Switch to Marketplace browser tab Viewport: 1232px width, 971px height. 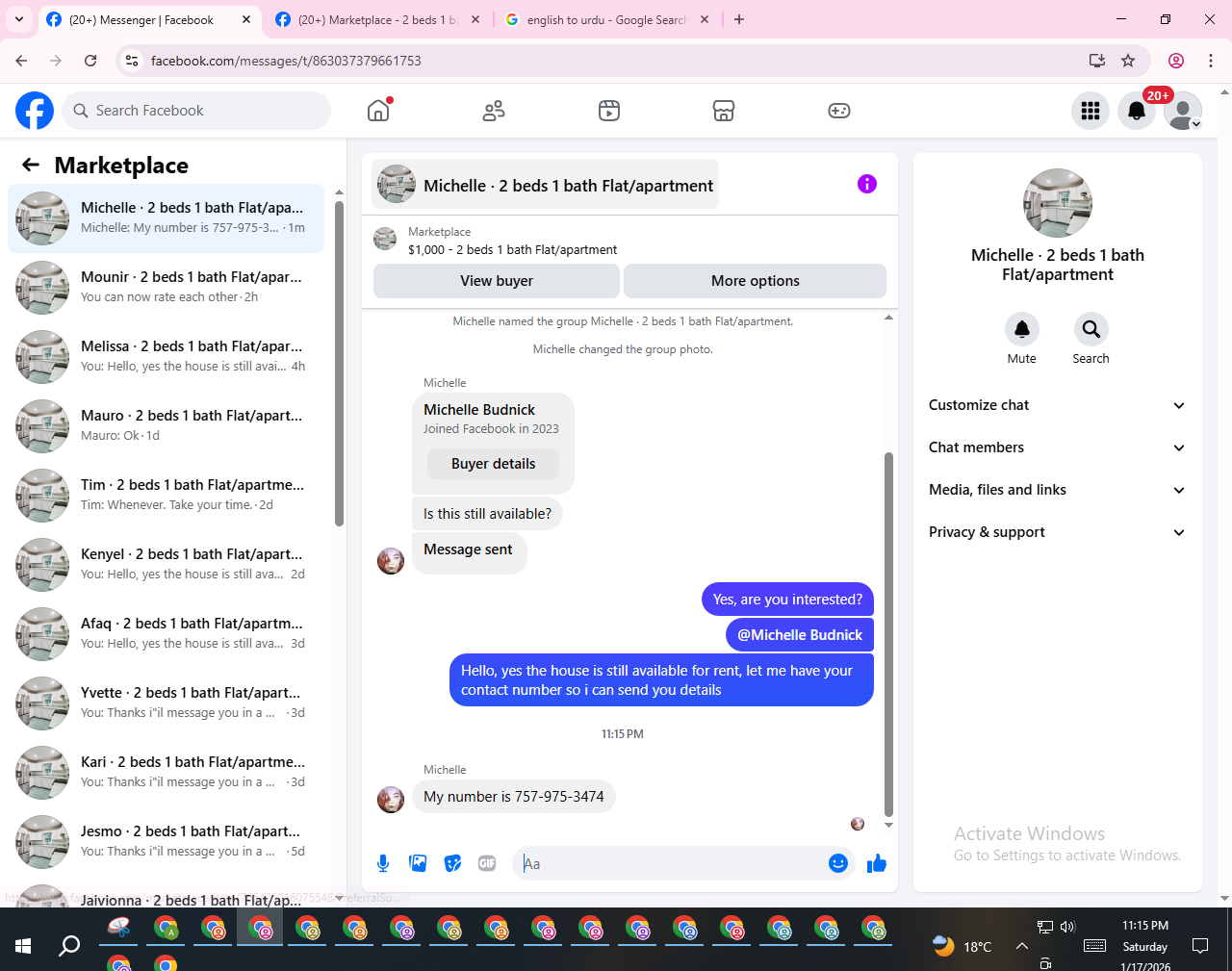(377, 19)
